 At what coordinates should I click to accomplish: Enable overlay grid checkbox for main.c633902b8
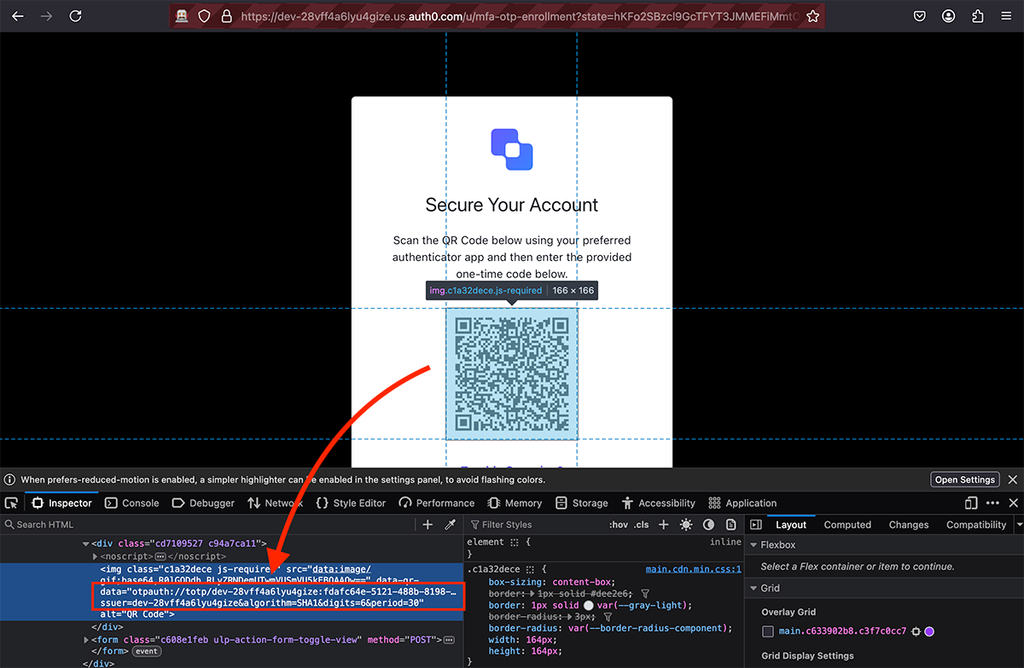pyautogui.click(x=768, y=631)
